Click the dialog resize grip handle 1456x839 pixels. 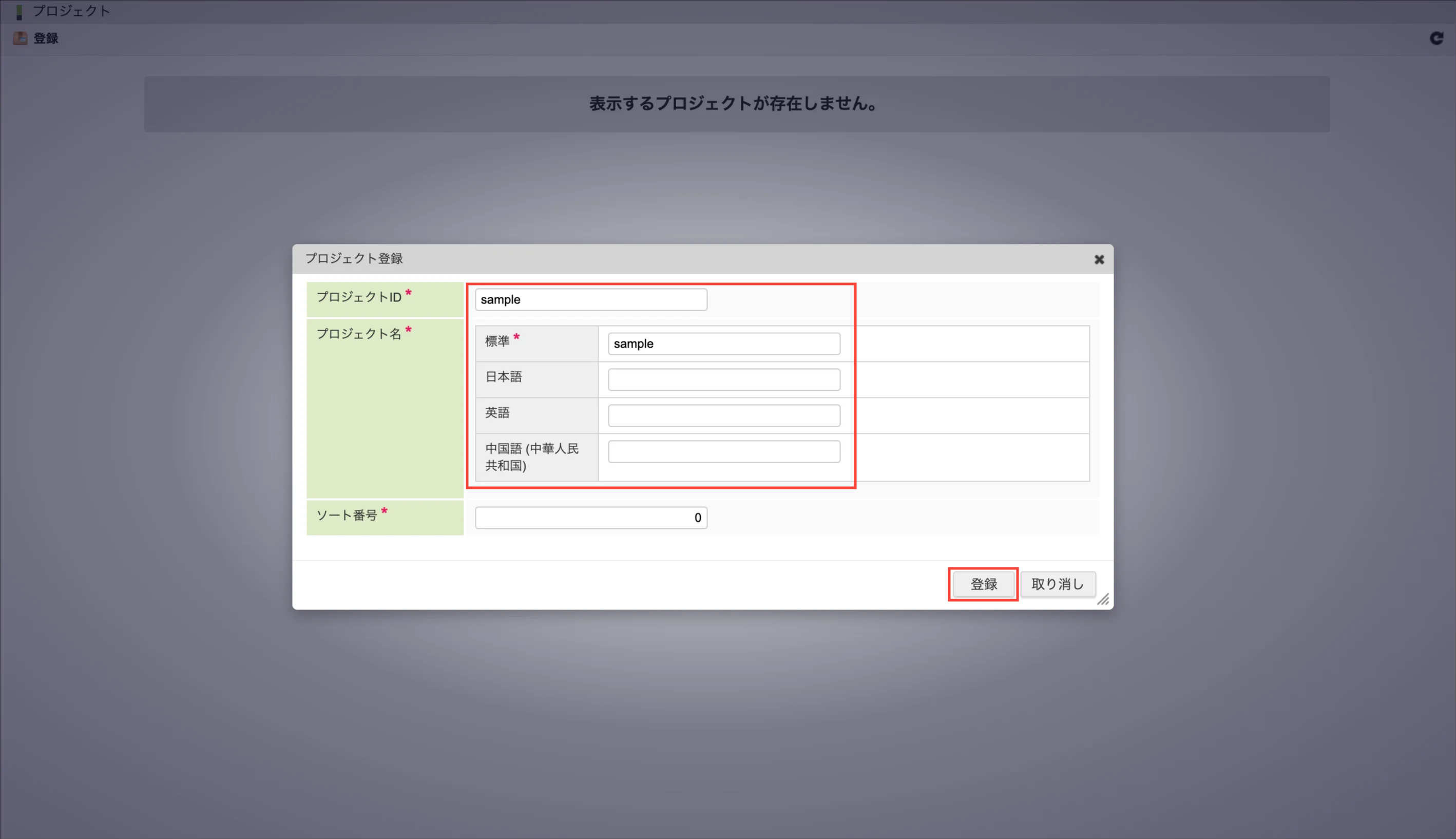pos(1103,599)
